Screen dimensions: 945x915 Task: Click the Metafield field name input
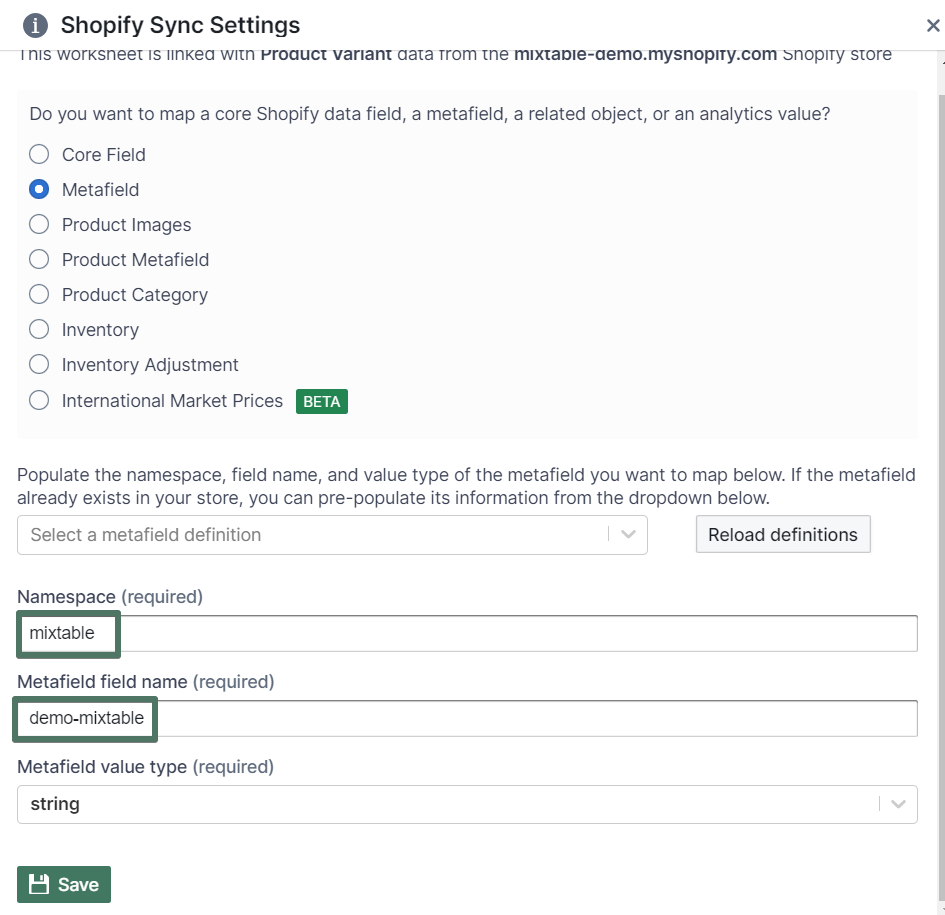(500, 718)
